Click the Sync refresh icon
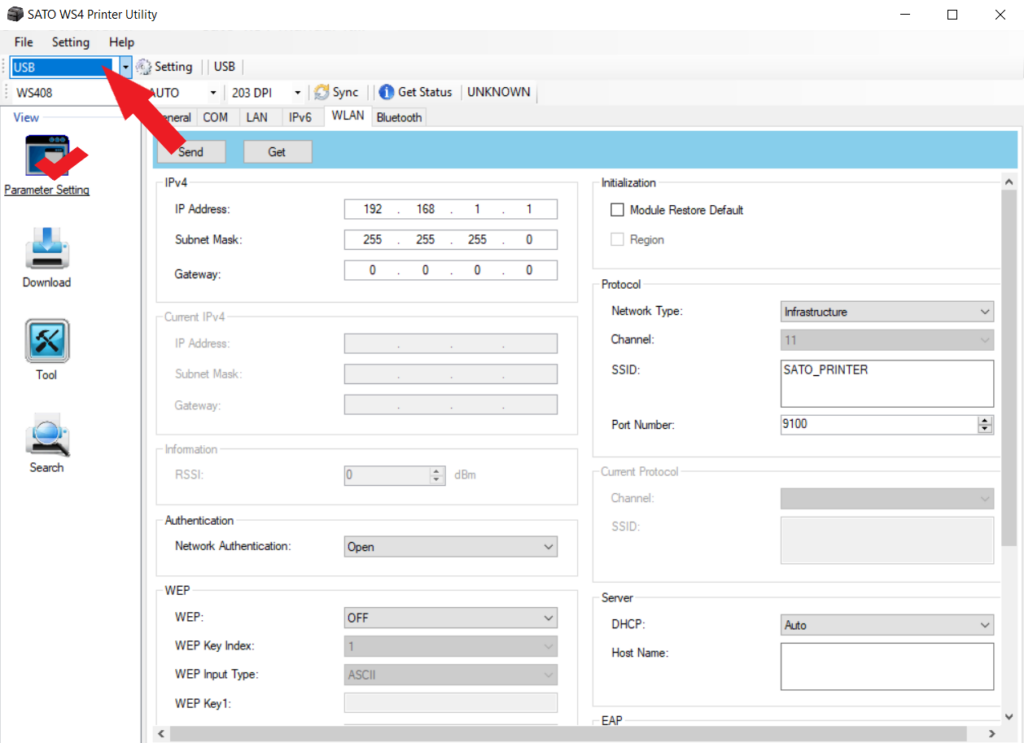Screen dimensions: 1024x743 click(x=321, y=92)
